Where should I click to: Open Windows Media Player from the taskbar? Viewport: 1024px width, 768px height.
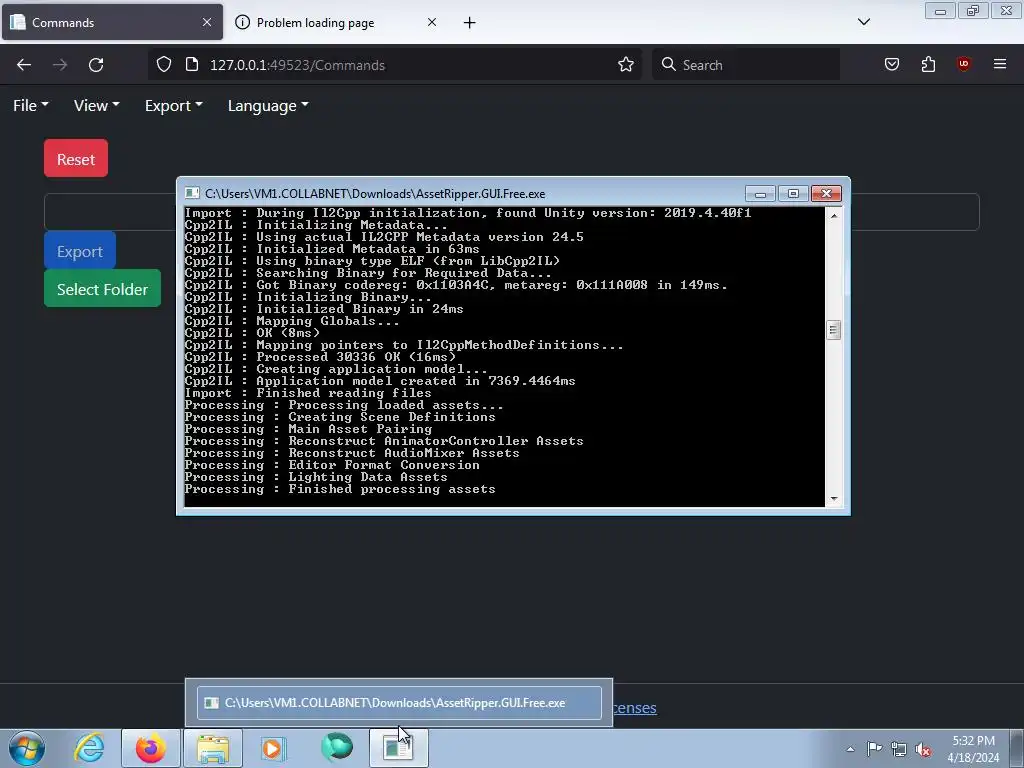[x=274, y=748]
